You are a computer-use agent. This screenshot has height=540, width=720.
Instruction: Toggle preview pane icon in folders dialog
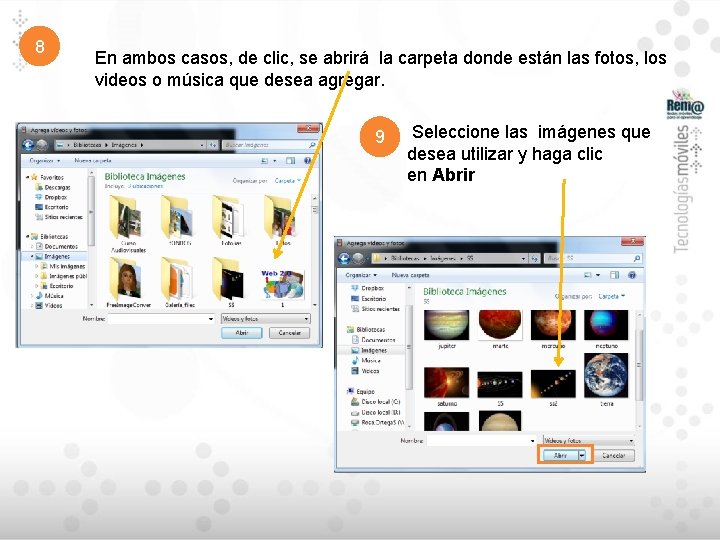(x=290, y=161)
